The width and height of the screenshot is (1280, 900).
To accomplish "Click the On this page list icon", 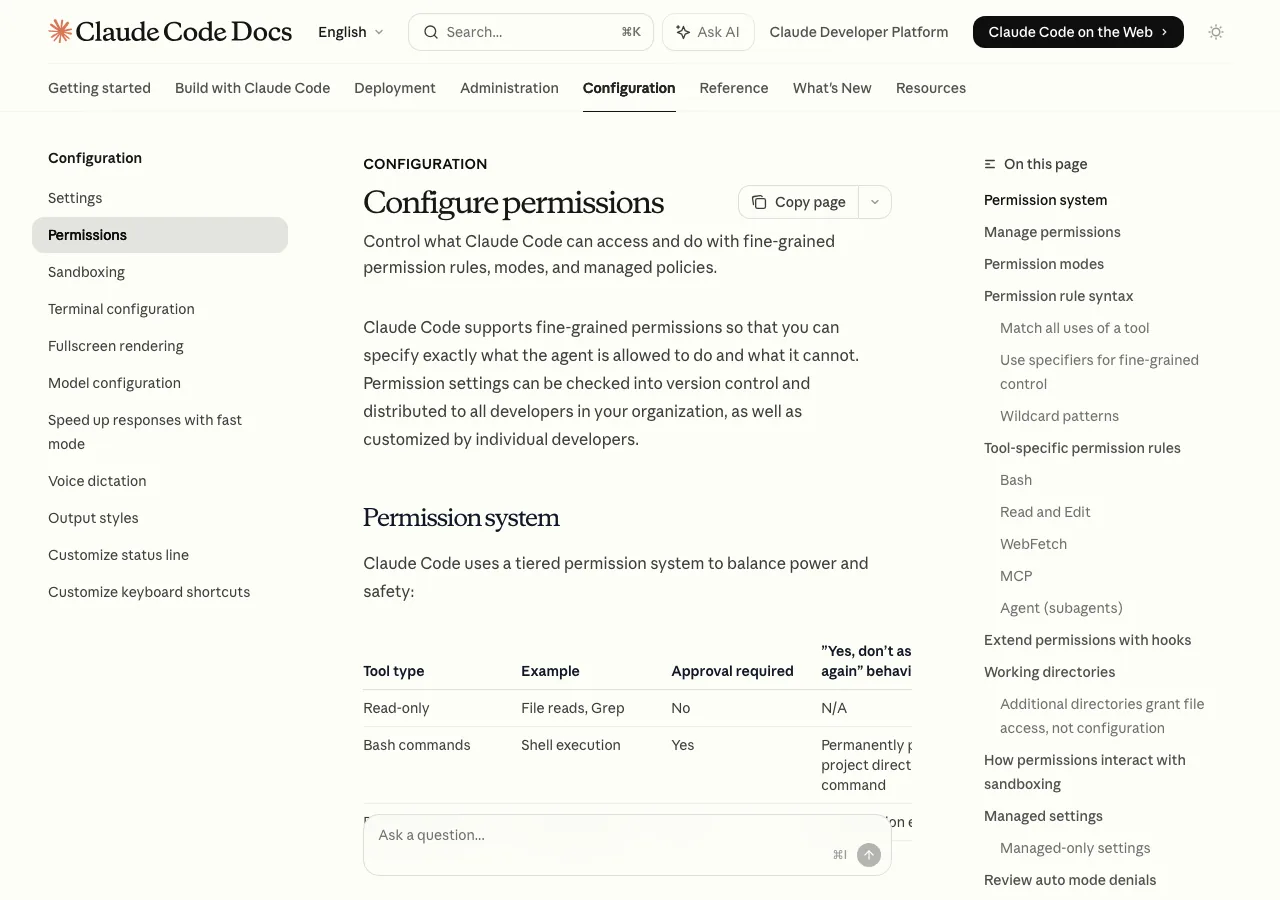I will click(x=990, y=164).
